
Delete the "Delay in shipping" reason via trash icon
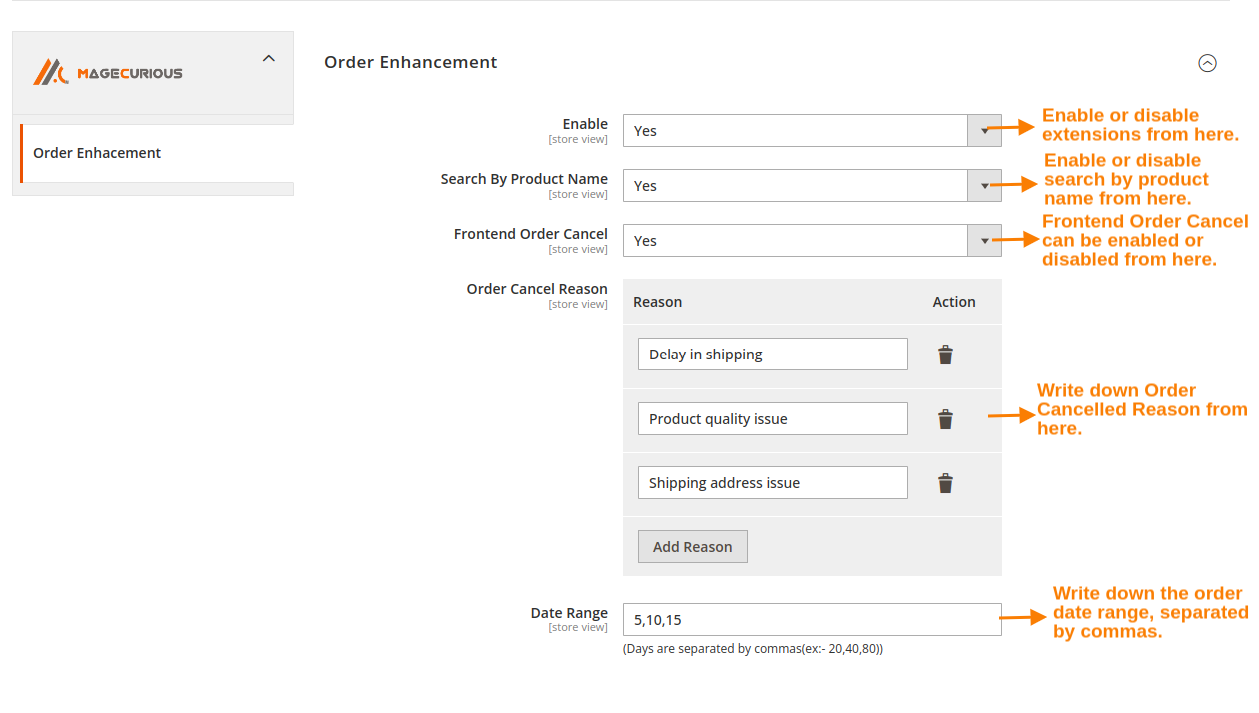[945, 353]
